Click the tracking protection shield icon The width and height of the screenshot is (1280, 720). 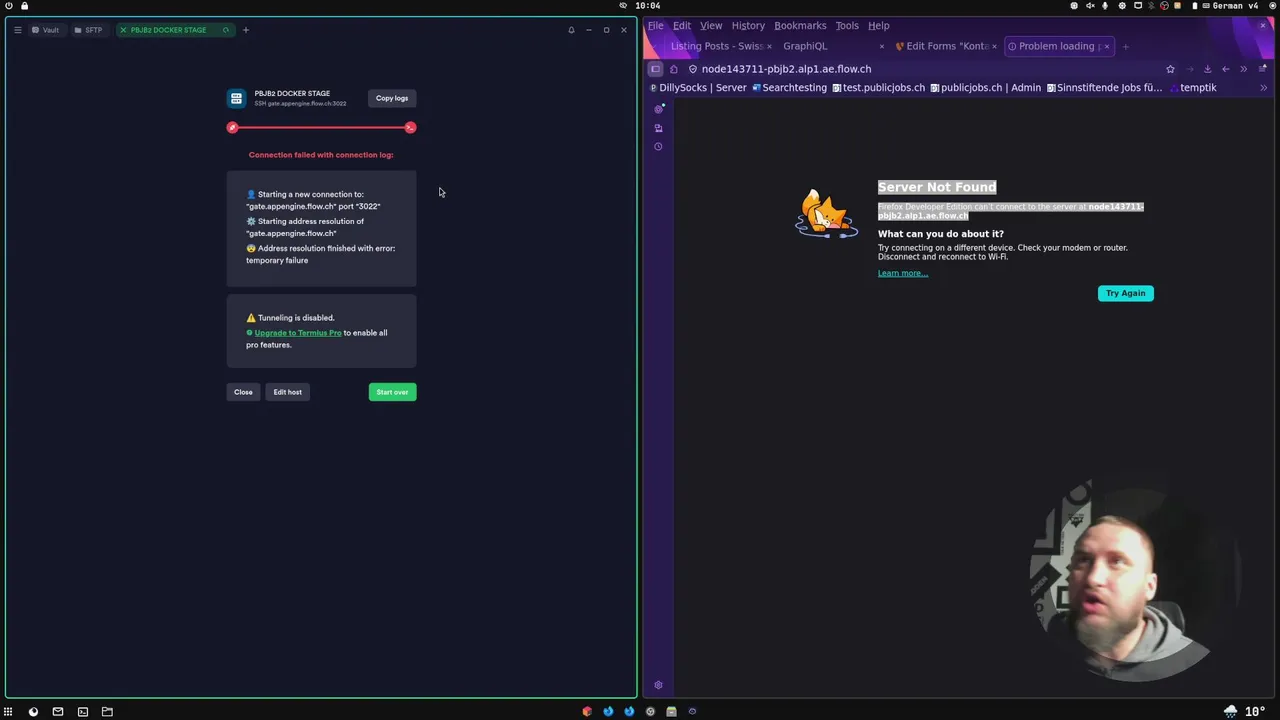tap(693, 69)
